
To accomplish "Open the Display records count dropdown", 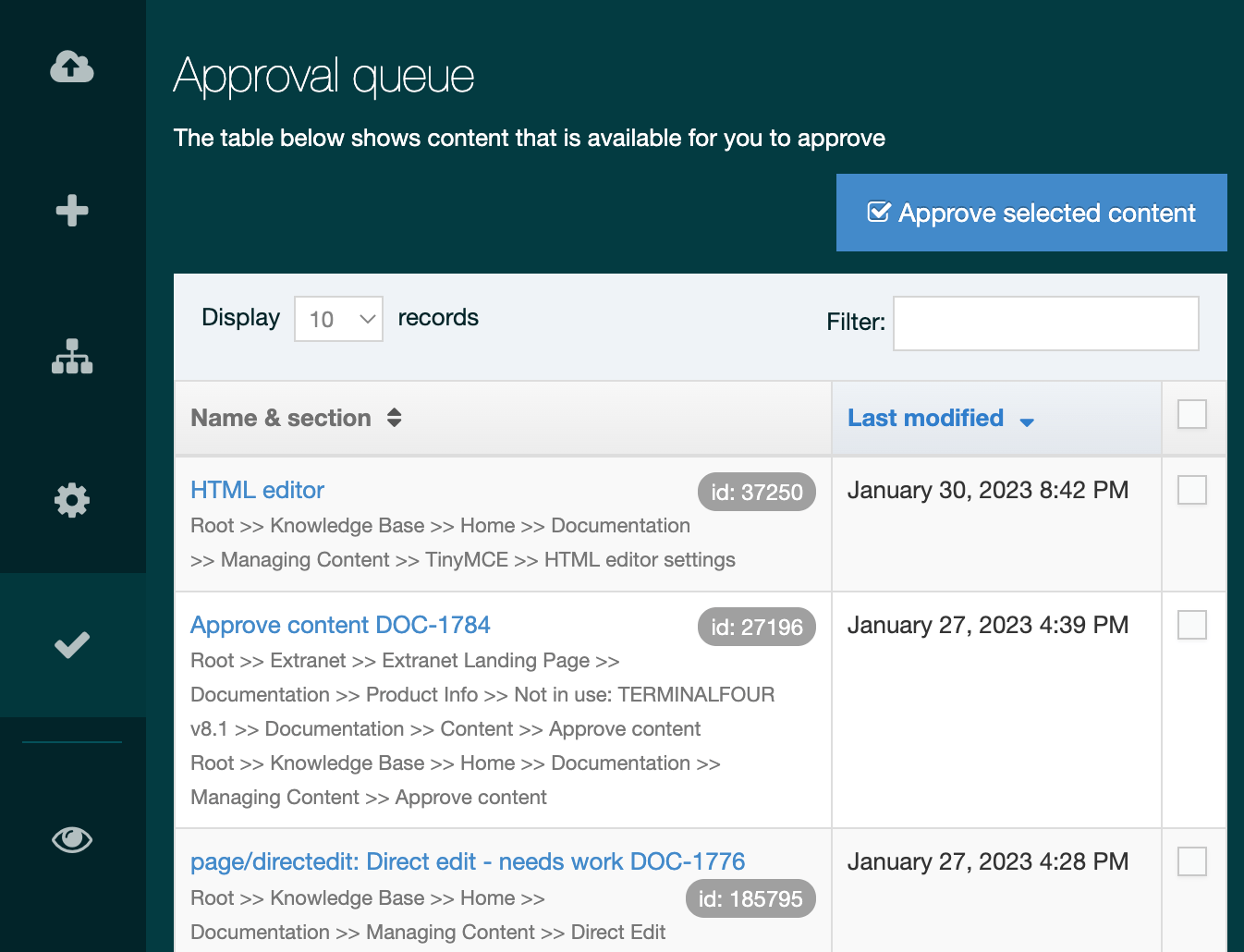I will point(338,319).
